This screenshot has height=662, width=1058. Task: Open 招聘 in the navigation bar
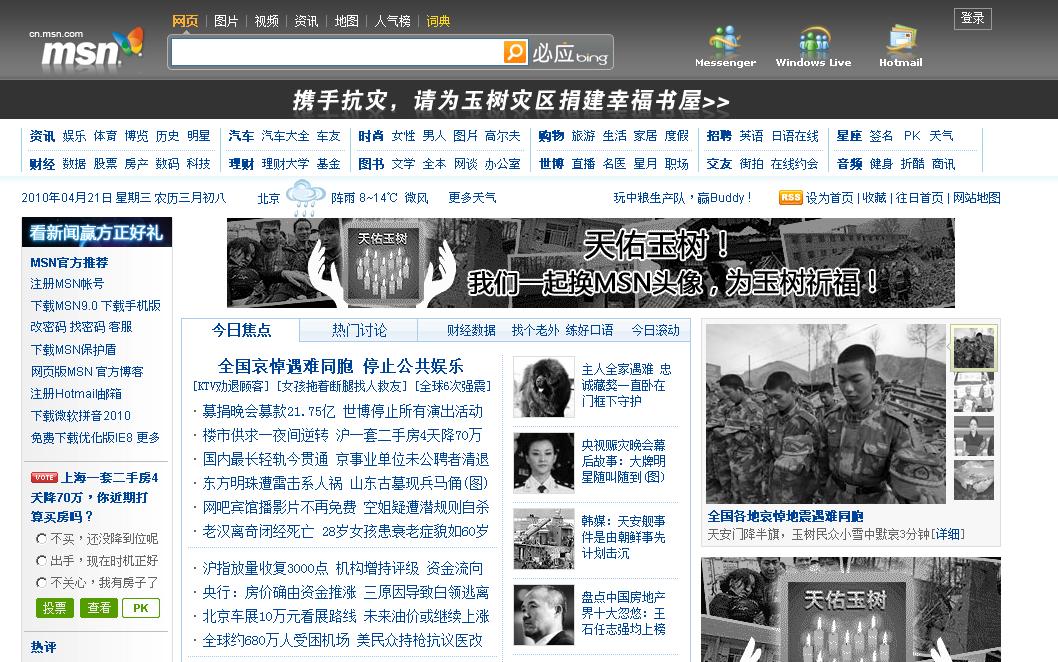(719, 136)
